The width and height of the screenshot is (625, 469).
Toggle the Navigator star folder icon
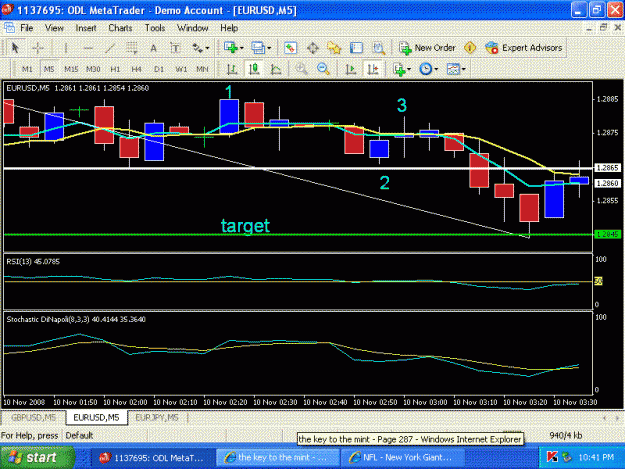(334, 48)
